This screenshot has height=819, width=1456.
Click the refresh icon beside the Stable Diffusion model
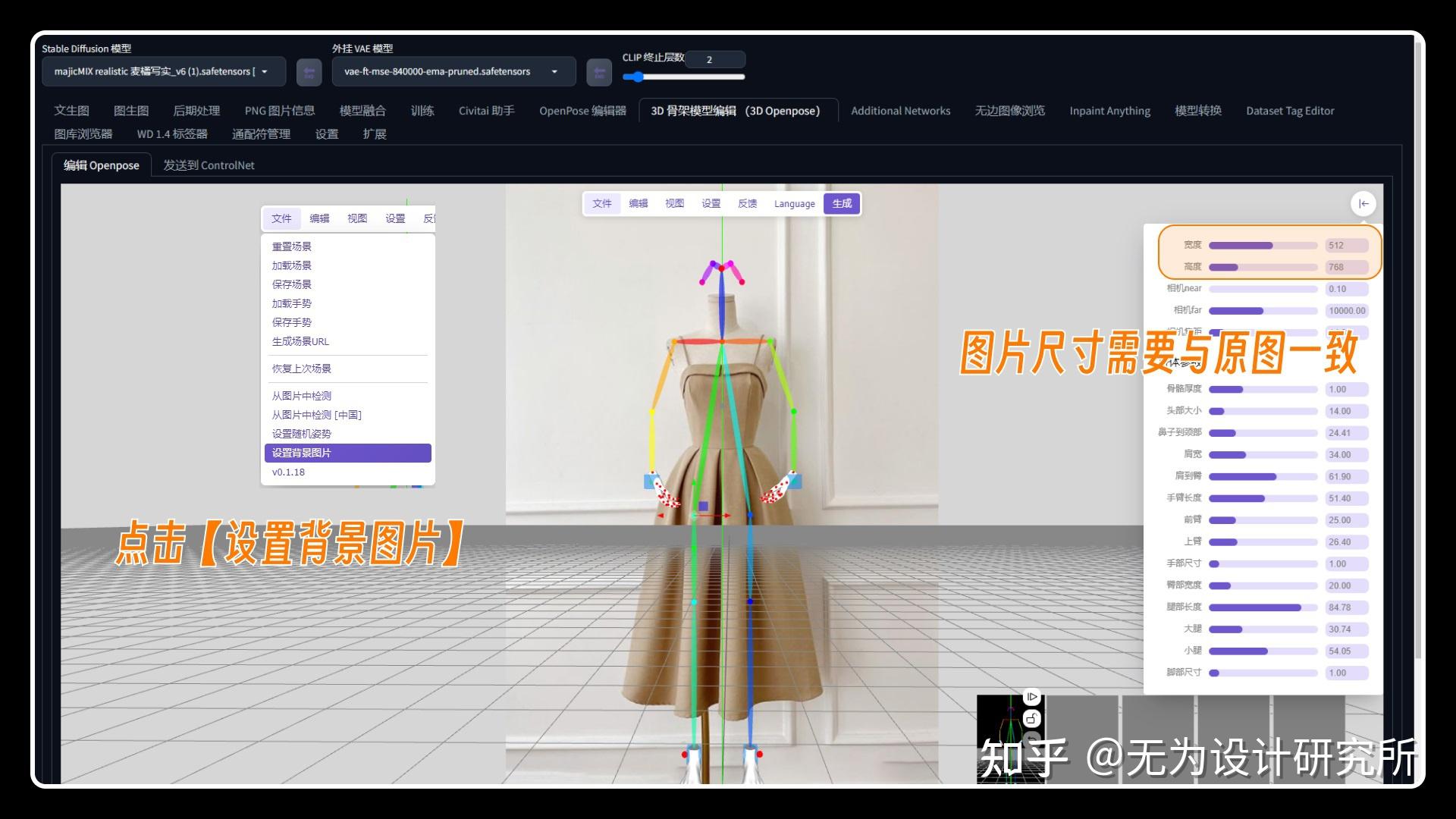click(x=308, y=71)
